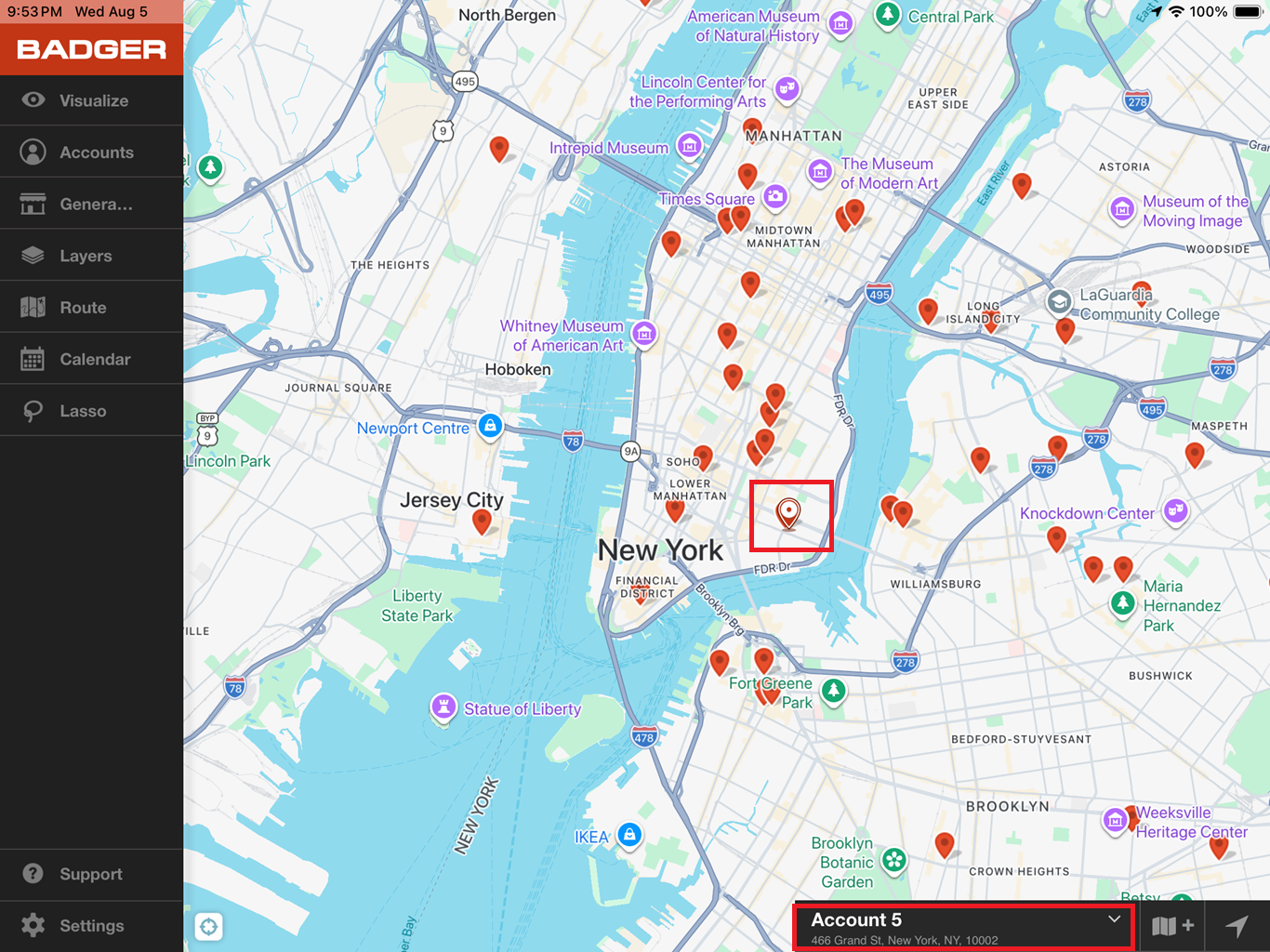Open the Visualize option in the sidebar
This screenshot has height=952, width=1270.
pos(91,100)
